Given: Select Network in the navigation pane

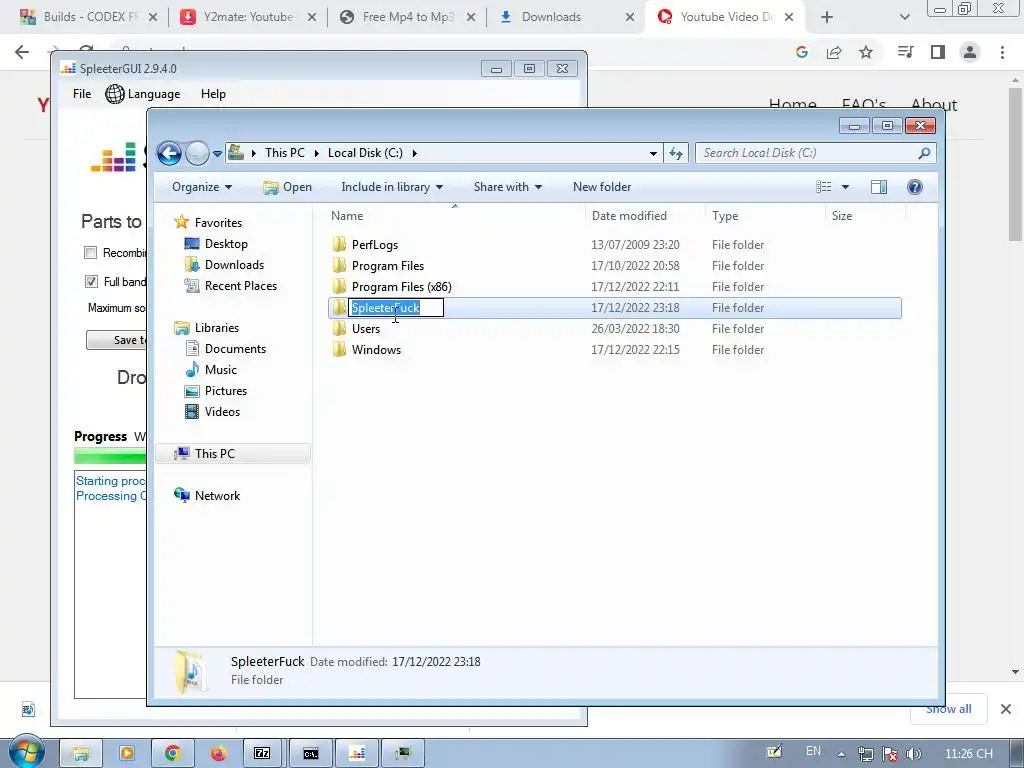Looking at the screenshot, I should [x=217, y=496].
